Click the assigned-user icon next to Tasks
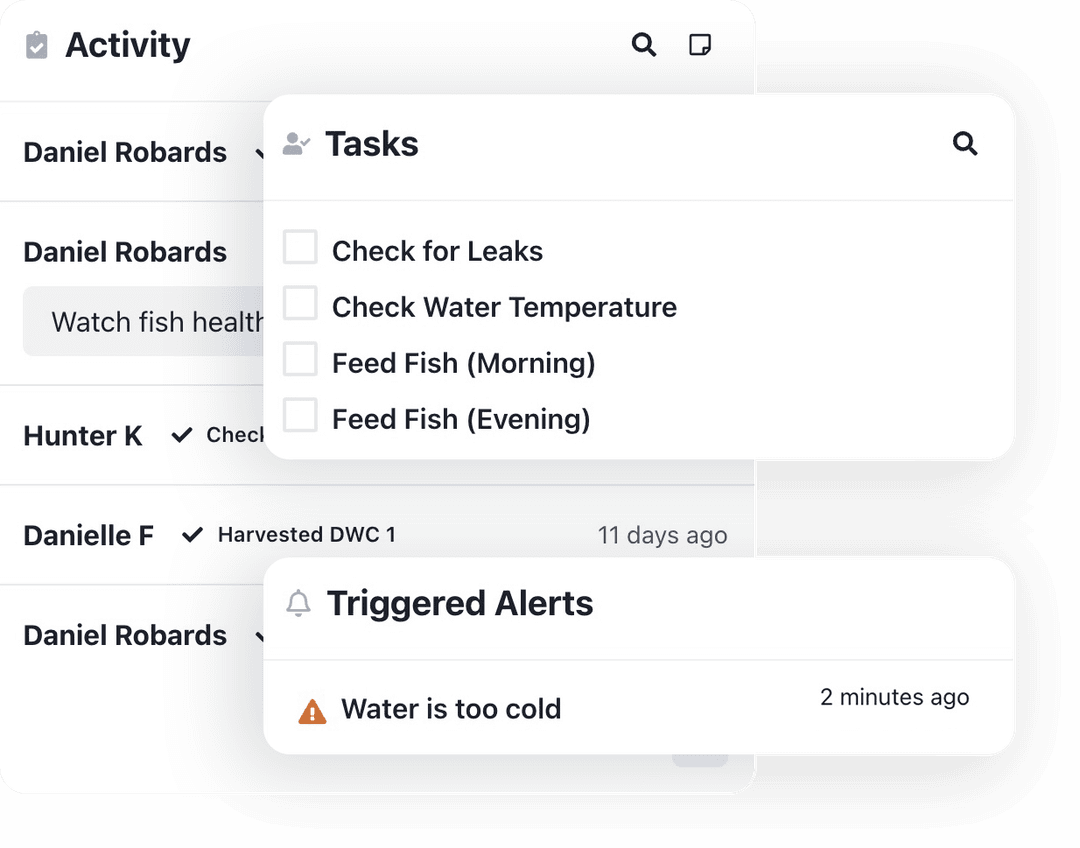The height and width of the screenshot is (848, 1080). coord(296,143)
